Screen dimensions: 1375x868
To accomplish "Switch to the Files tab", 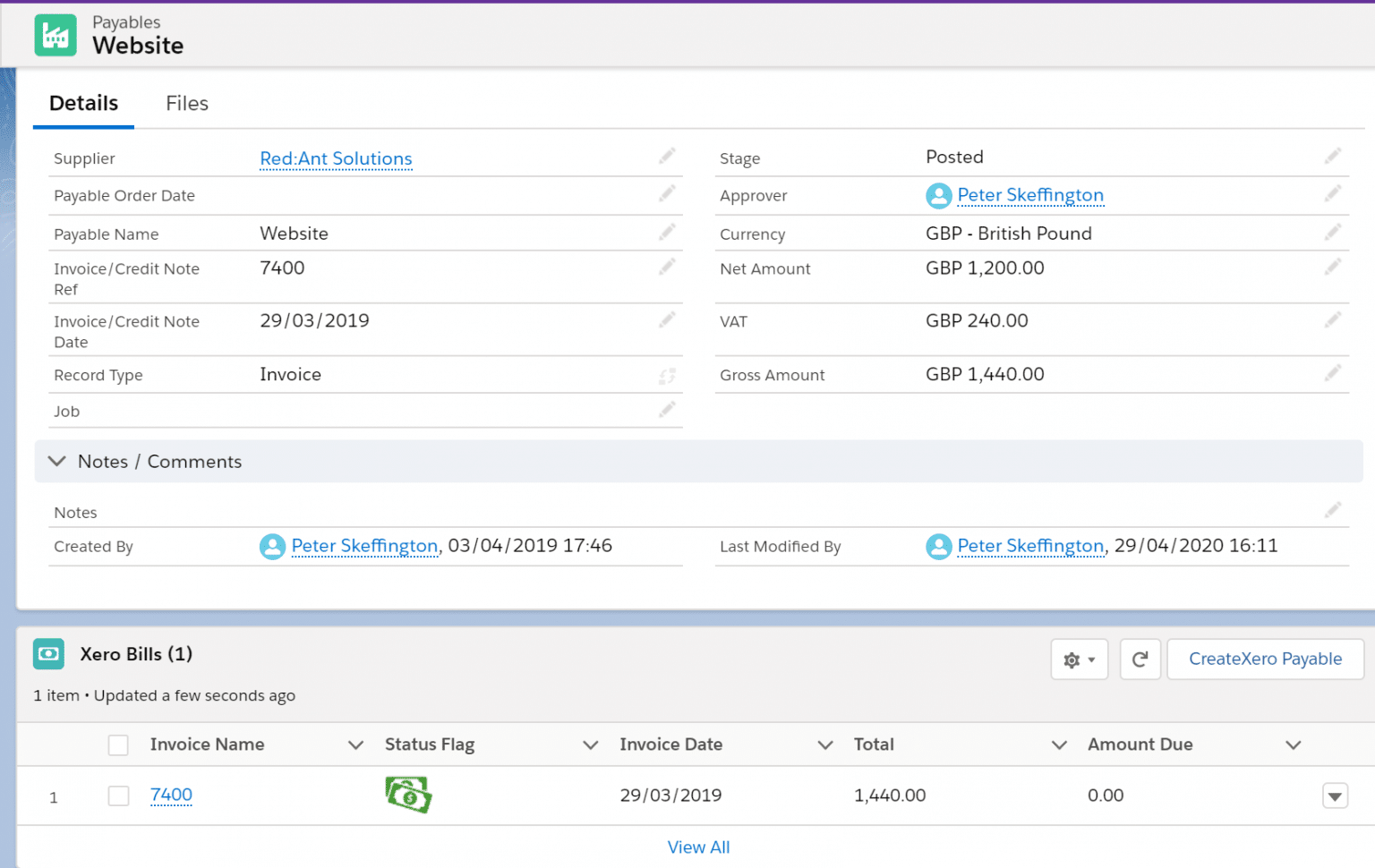I will click(x=186, y=103).
